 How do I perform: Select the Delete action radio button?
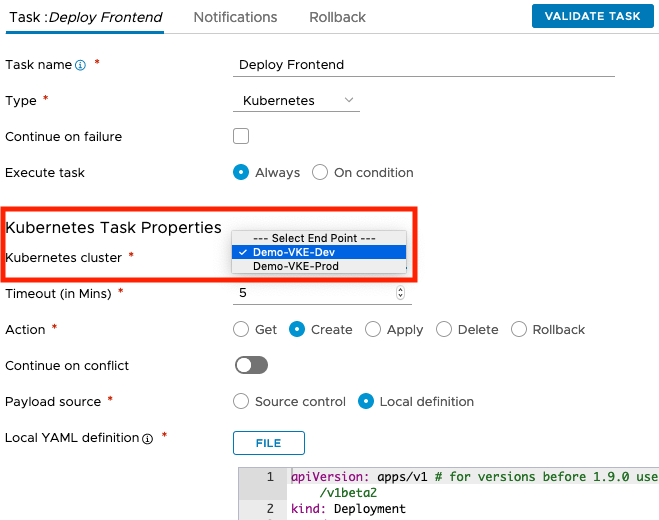[444, 330]
